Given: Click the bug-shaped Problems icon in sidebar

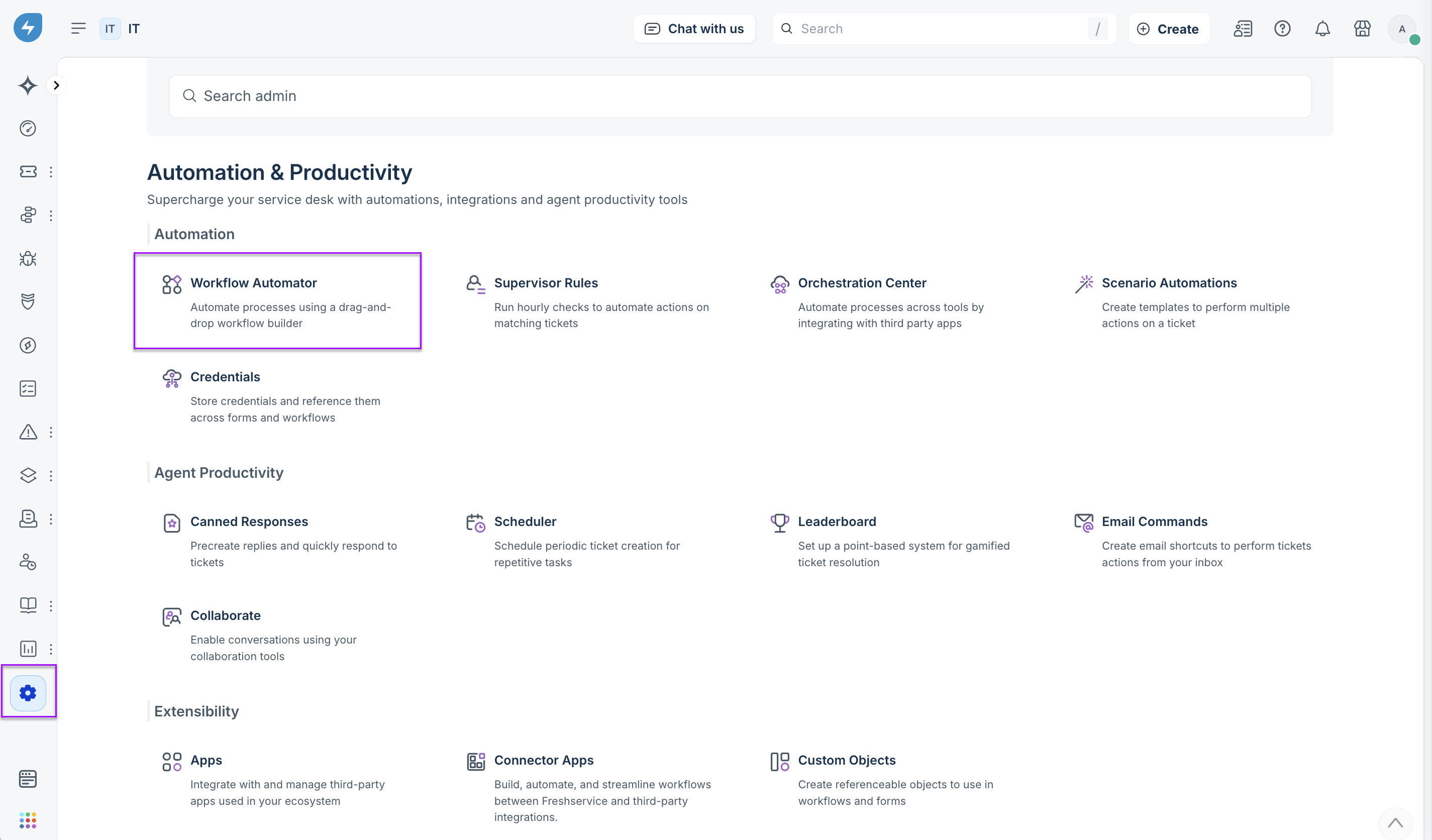Looking at the screenshot, I should coord(27,259).
